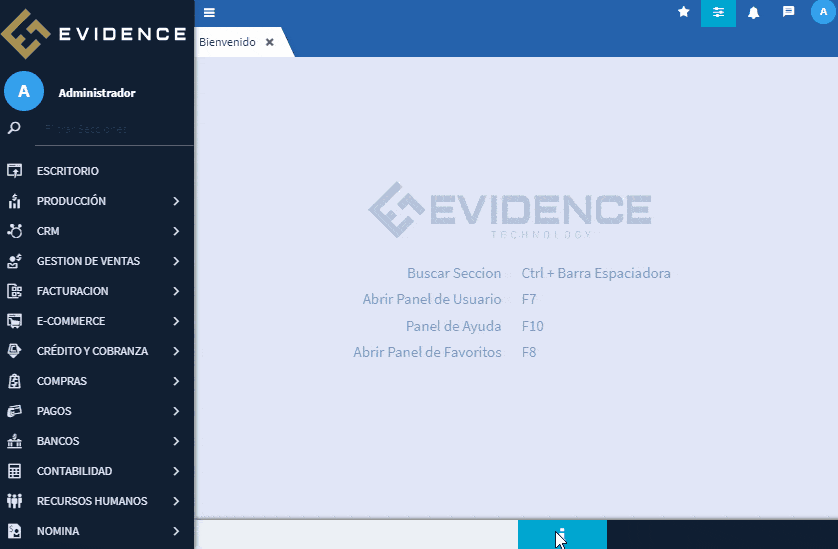Open E-COMMERCE menu label

[71, 321]
